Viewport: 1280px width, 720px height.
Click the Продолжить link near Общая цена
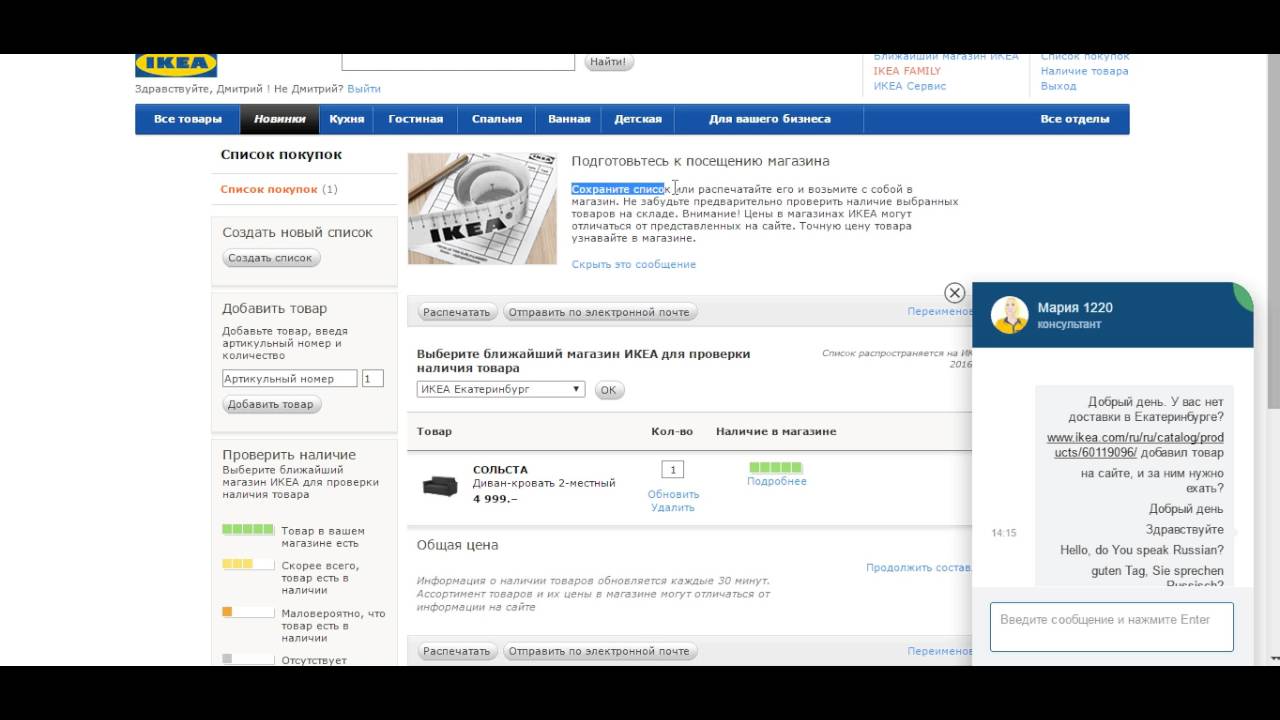click(x=919, y=567)
